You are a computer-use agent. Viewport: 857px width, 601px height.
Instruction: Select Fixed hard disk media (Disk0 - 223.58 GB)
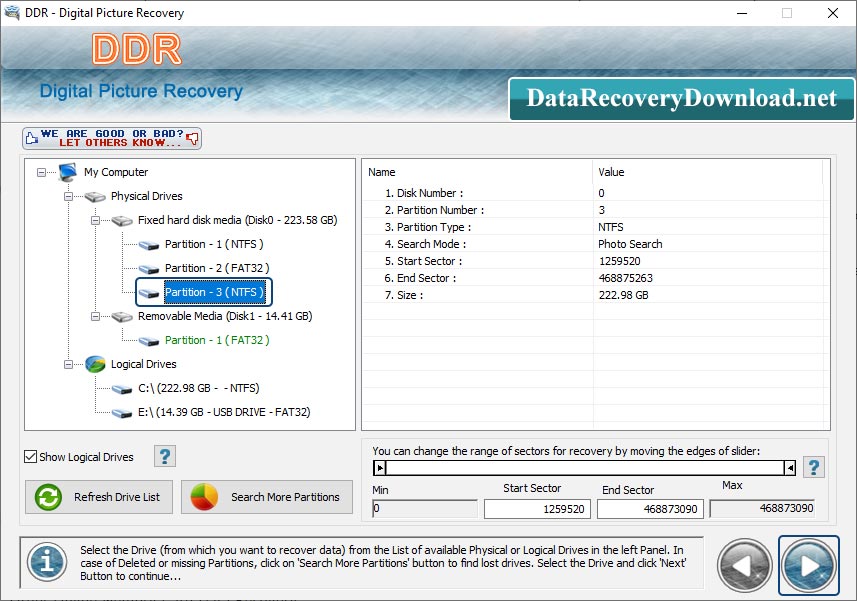(x=237, y=220)
